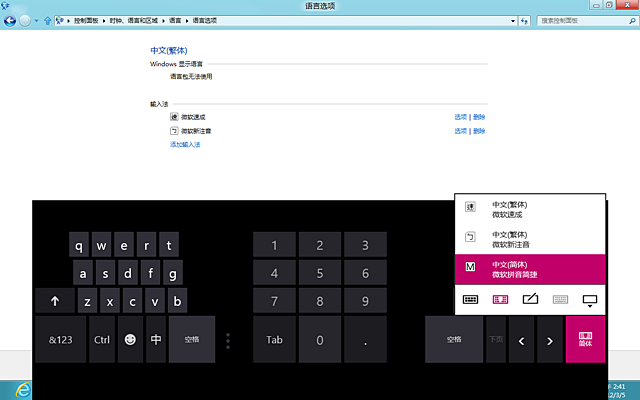
Task: Open Internet Explorer from the taskbar
Action: 23,390
